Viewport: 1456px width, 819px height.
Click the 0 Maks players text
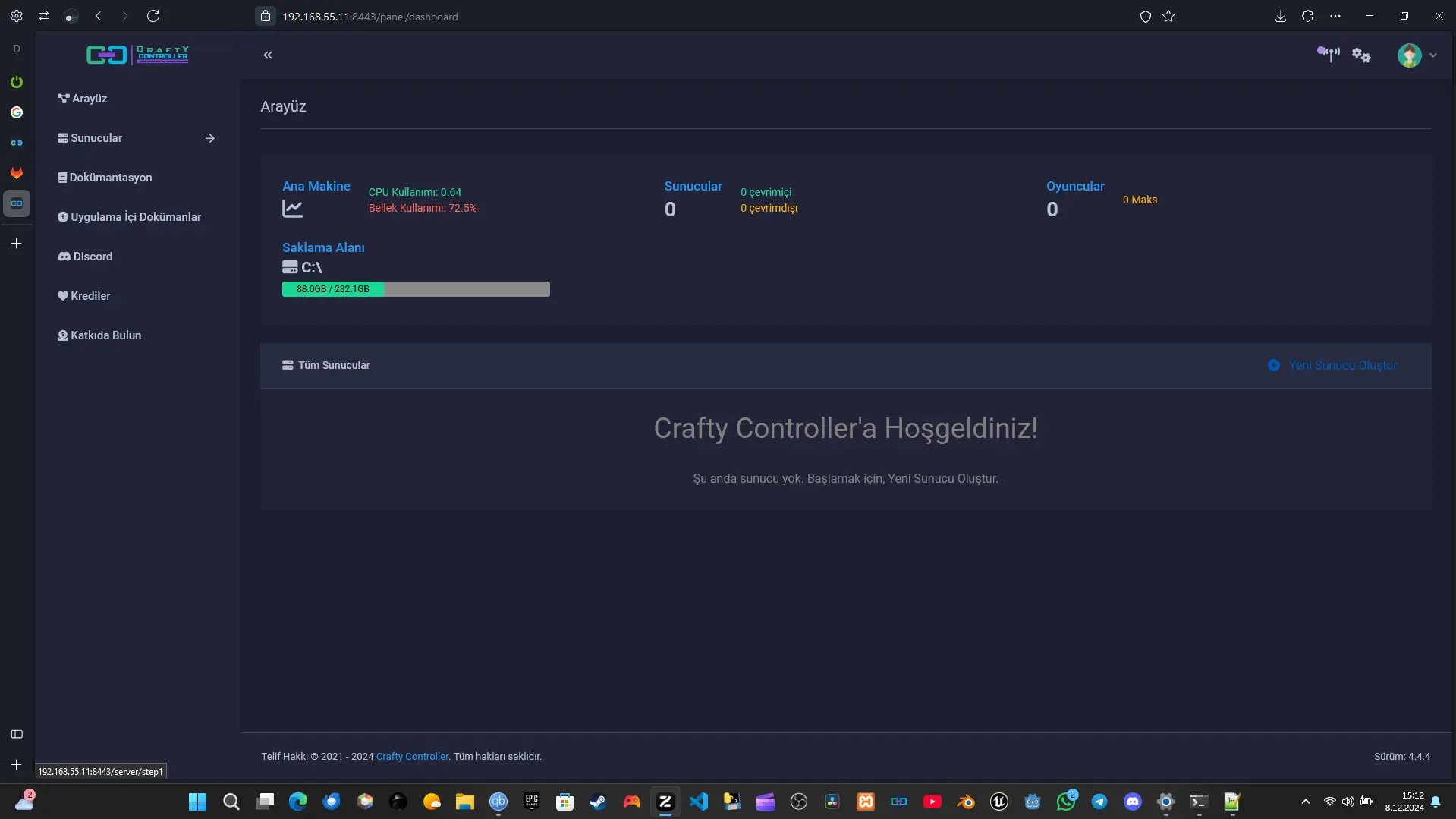coord(1140,200)
